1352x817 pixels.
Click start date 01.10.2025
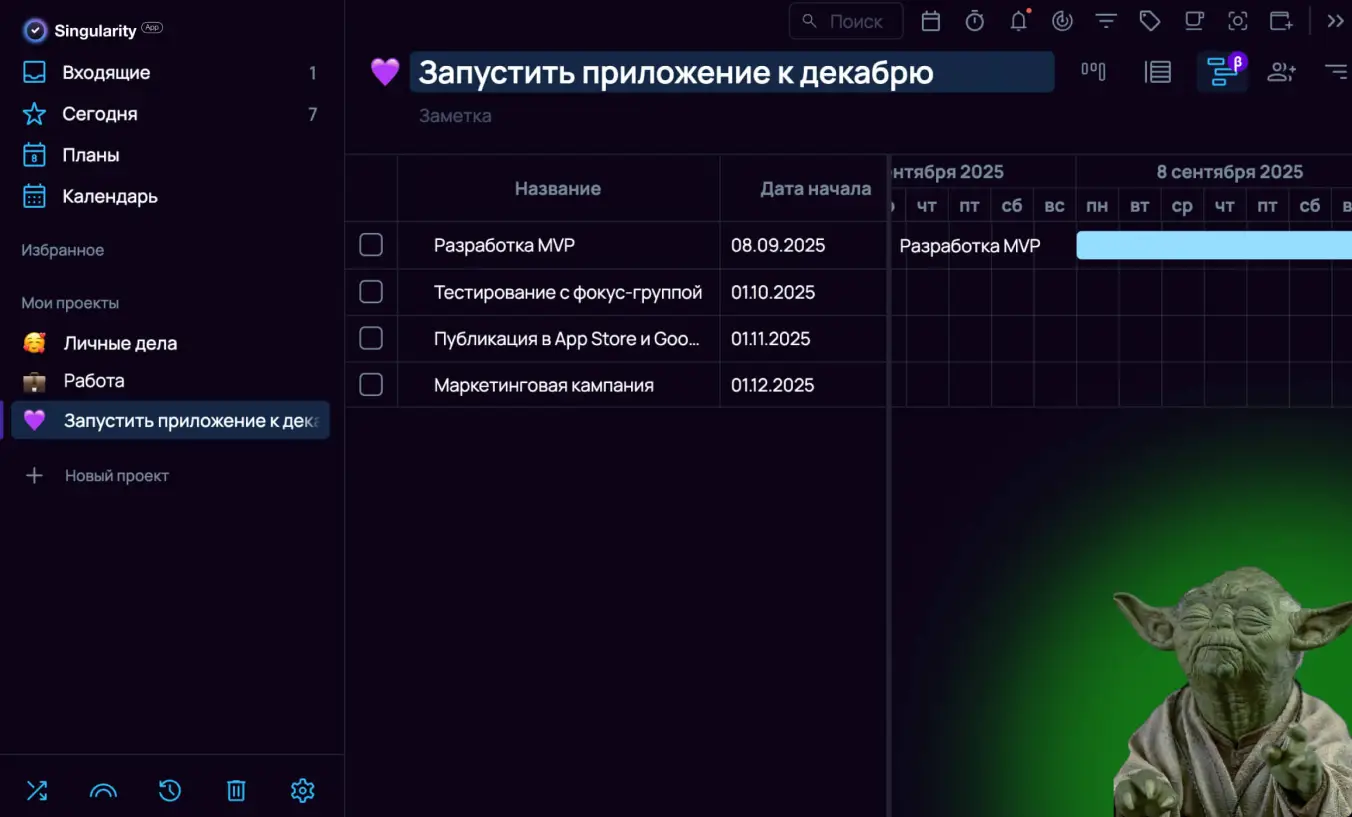click(773, 292)
